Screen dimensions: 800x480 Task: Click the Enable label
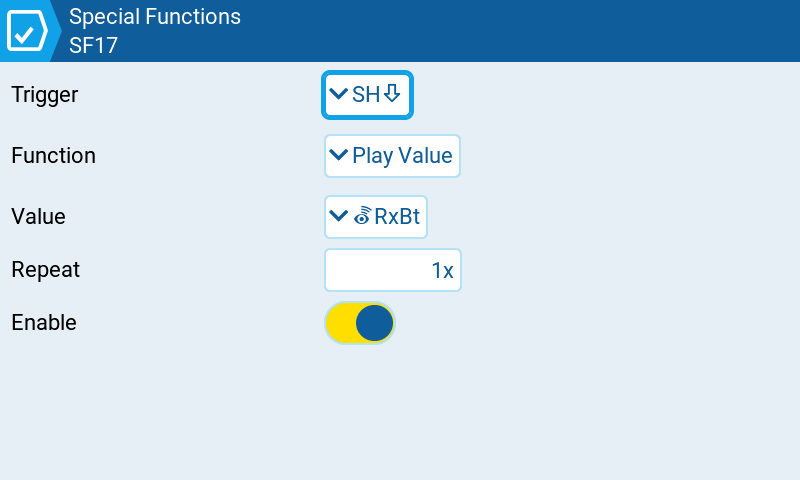click(44, 323)
